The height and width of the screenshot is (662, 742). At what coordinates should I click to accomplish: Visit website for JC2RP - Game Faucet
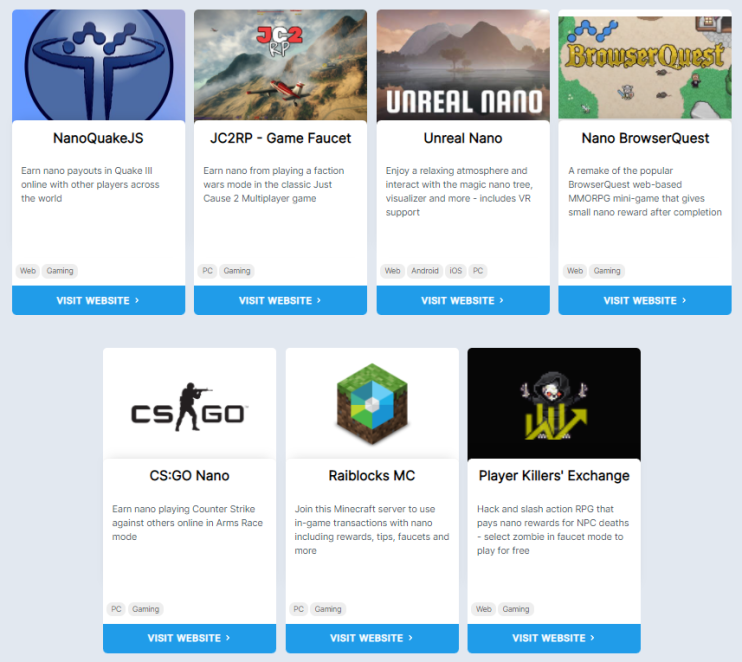280,300
